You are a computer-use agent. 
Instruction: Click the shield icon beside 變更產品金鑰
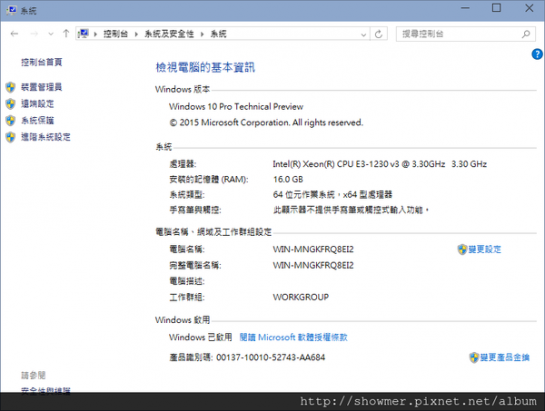click(x=474, y=357)
